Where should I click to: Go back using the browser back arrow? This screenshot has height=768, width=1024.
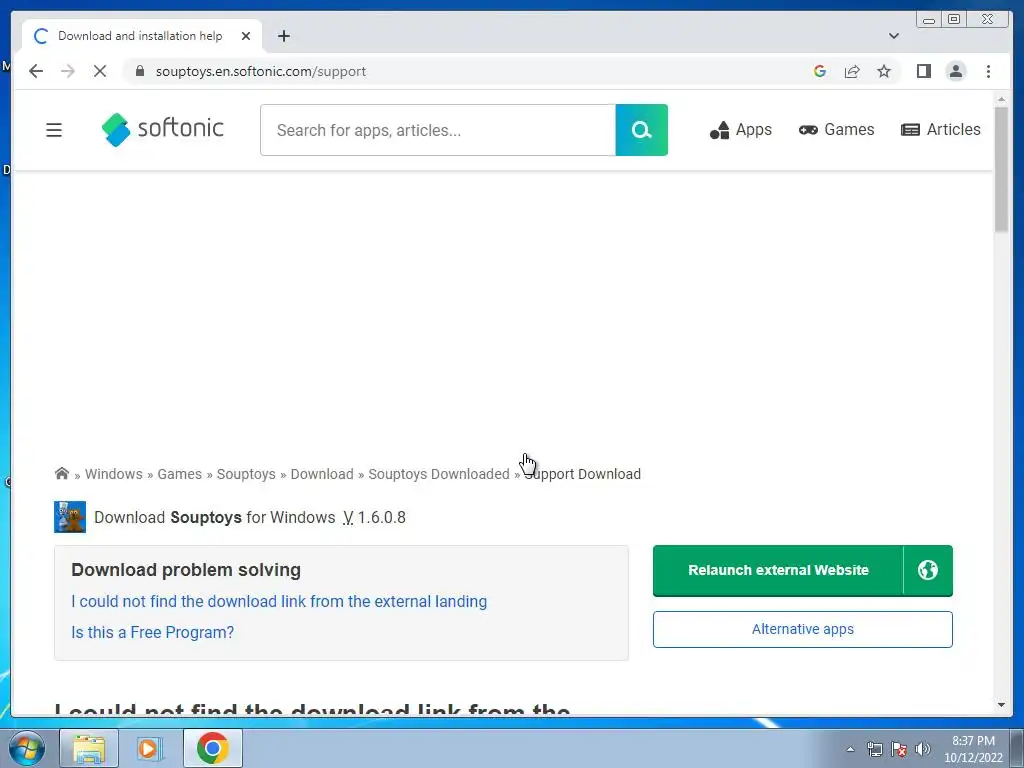coord(36,71)
